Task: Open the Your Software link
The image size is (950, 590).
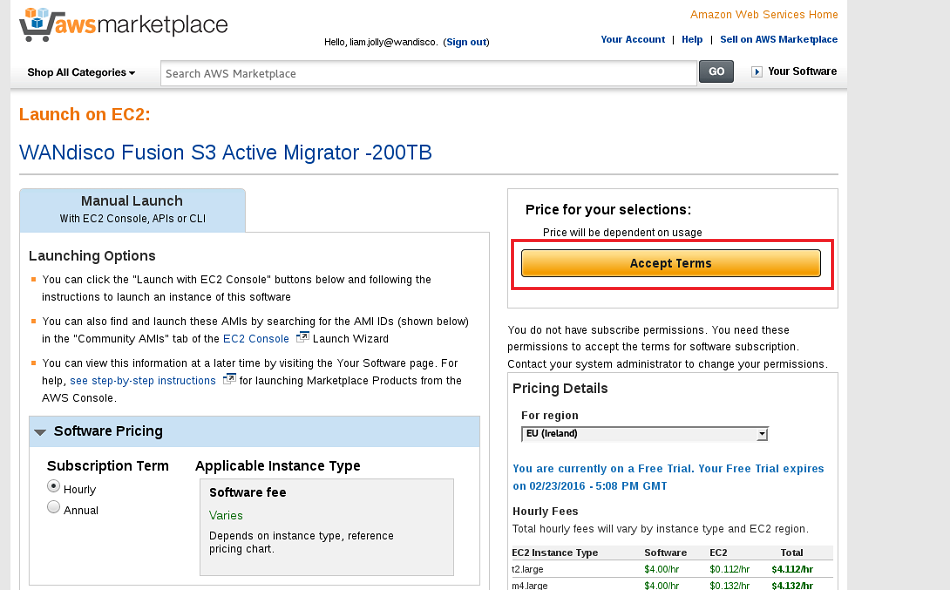Action: click(802, 71)
